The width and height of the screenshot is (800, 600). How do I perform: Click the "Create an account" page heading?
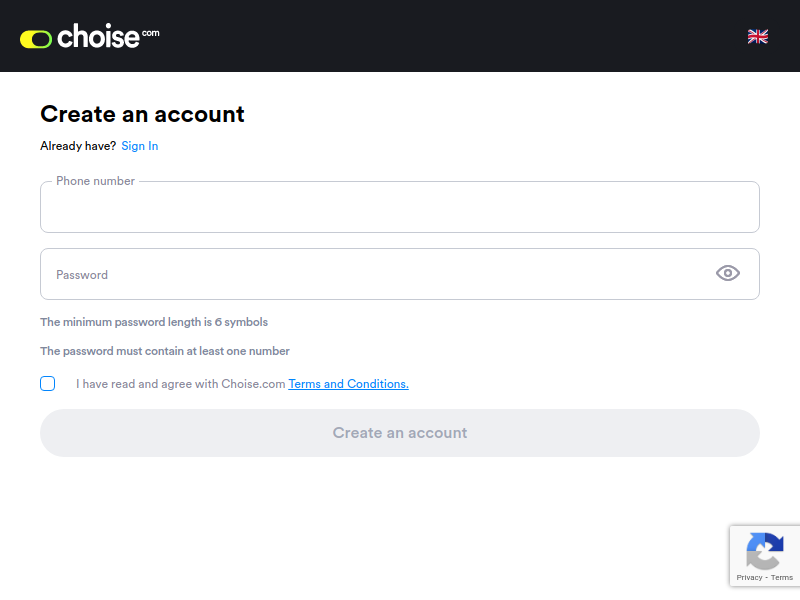coord(142,114)
